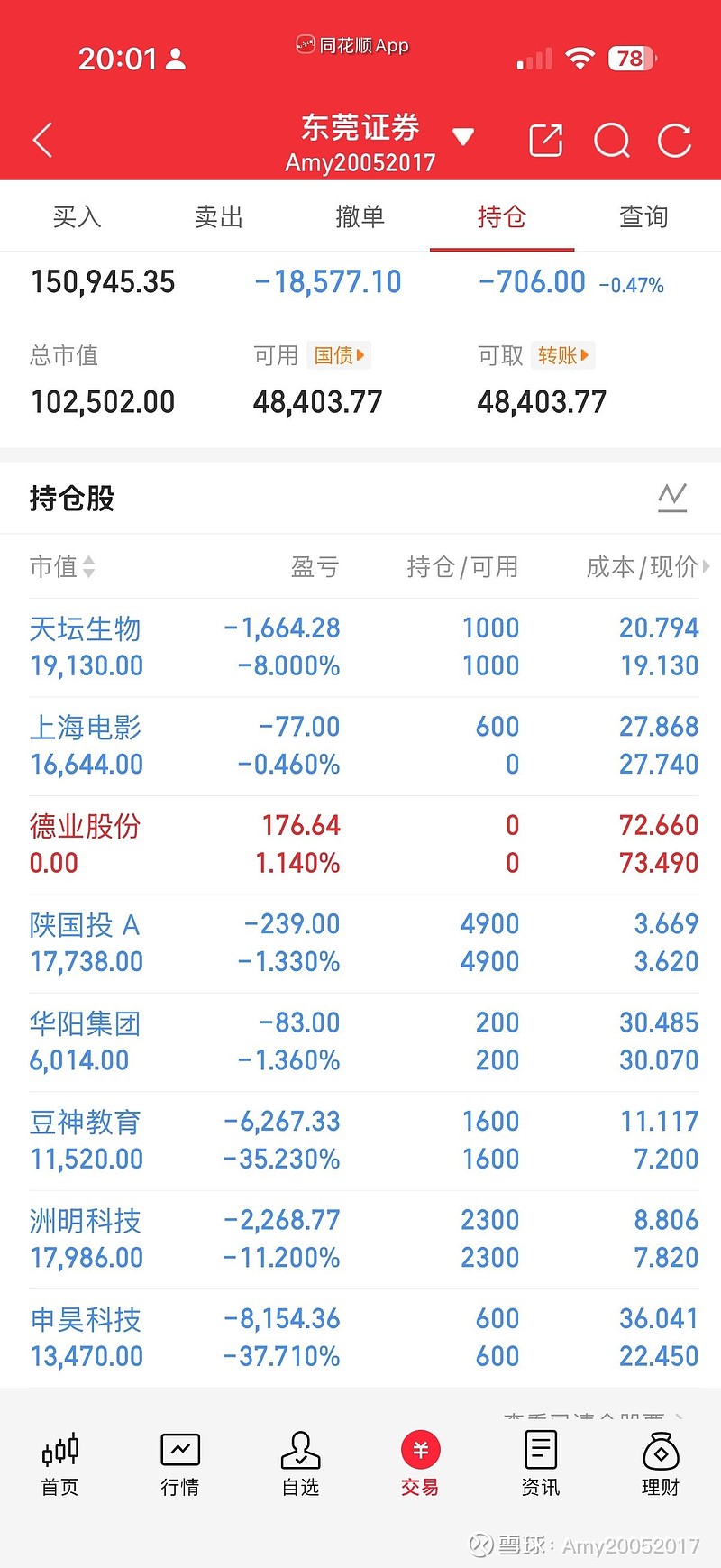Open the 天坛生物 holding row
Image resolution: width=721 pixels, height=1568 pixels.
click(x=360, y=647)
